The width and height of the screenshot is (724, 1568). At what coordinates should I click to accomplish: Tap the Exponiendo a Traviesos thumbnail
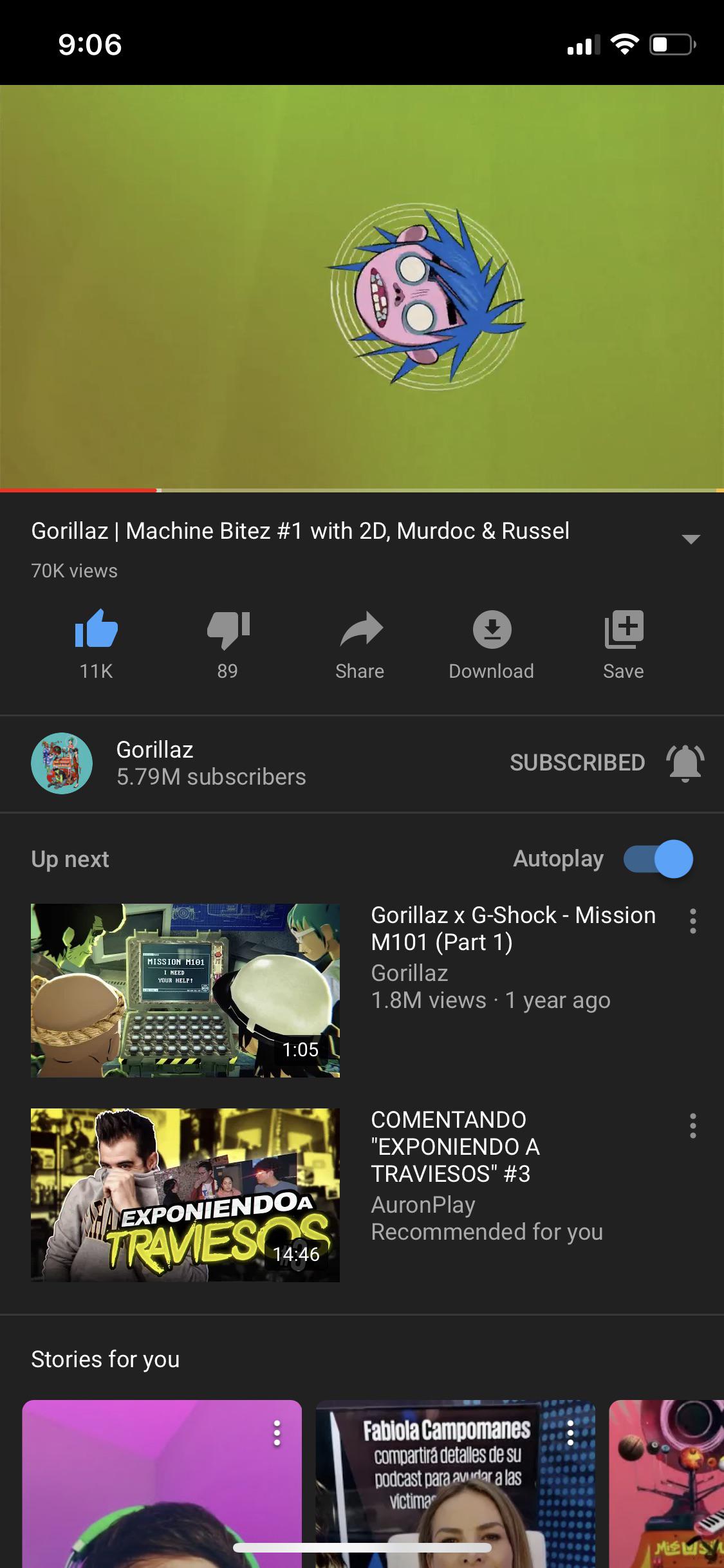[x=185, y=1195]
